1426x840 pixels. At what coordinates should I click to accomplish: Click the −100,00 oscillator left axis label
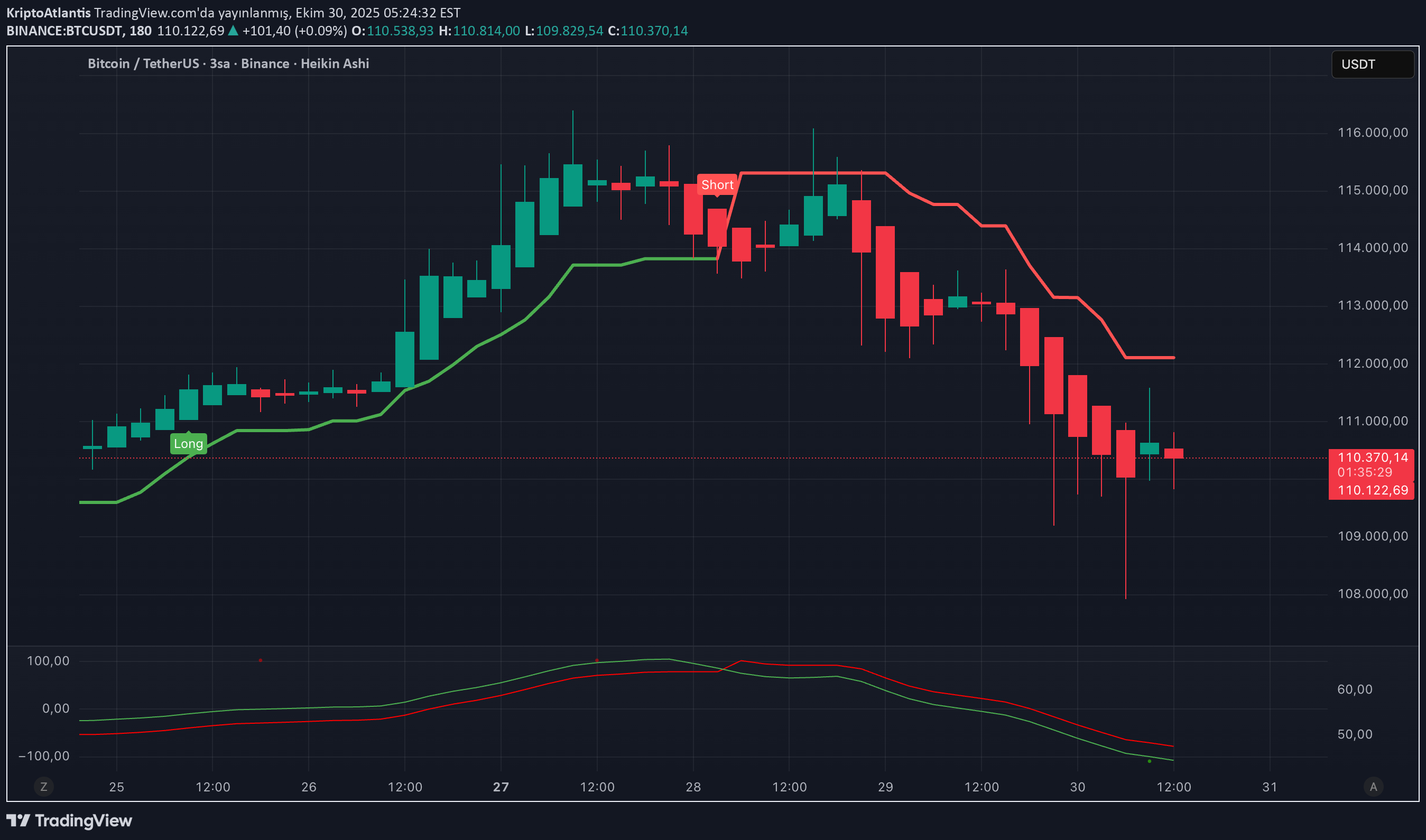coord(44,755)
